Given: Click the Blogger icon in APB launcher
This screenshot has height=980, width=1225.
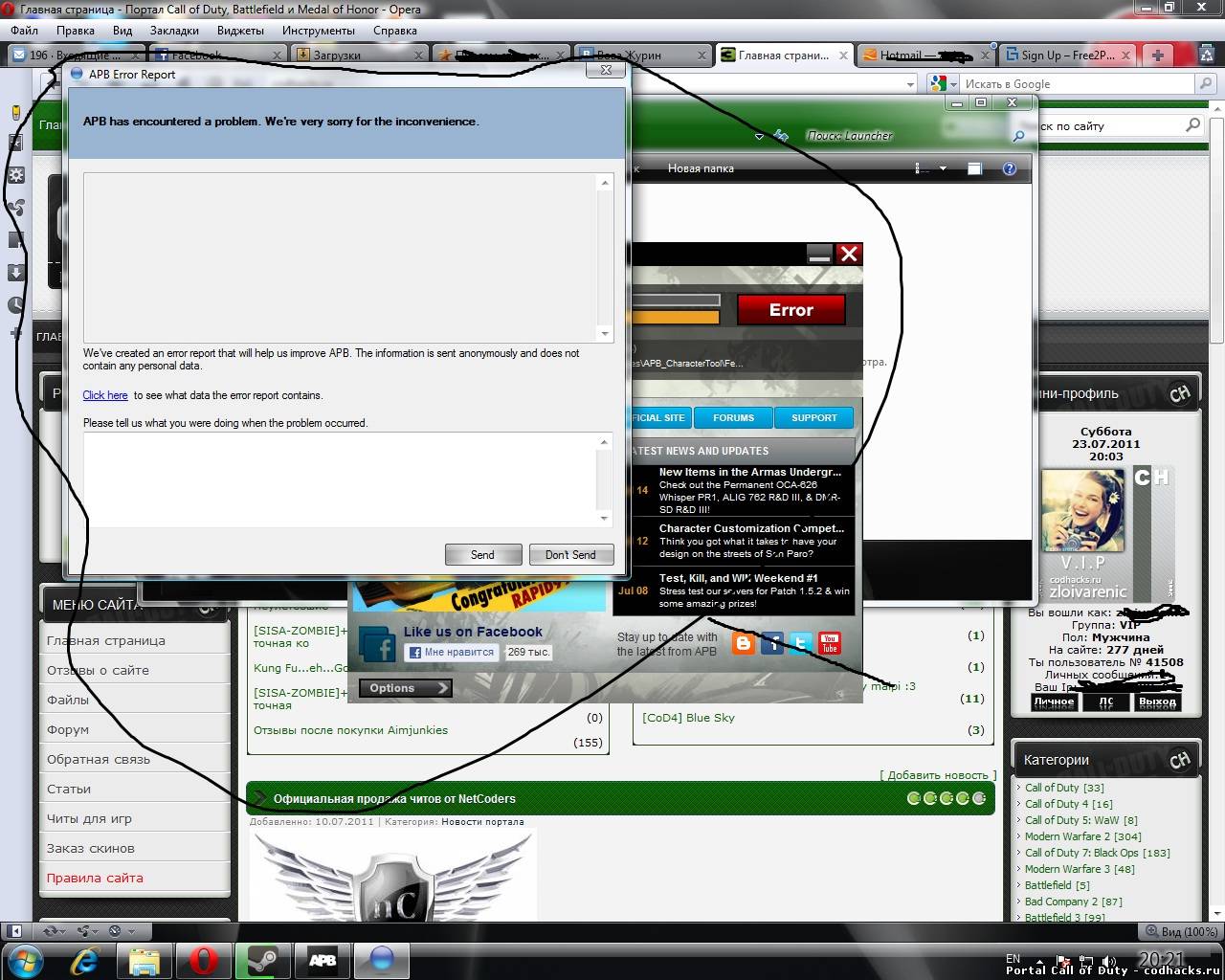Looking at the screenshot, I should tap(743, 643).
